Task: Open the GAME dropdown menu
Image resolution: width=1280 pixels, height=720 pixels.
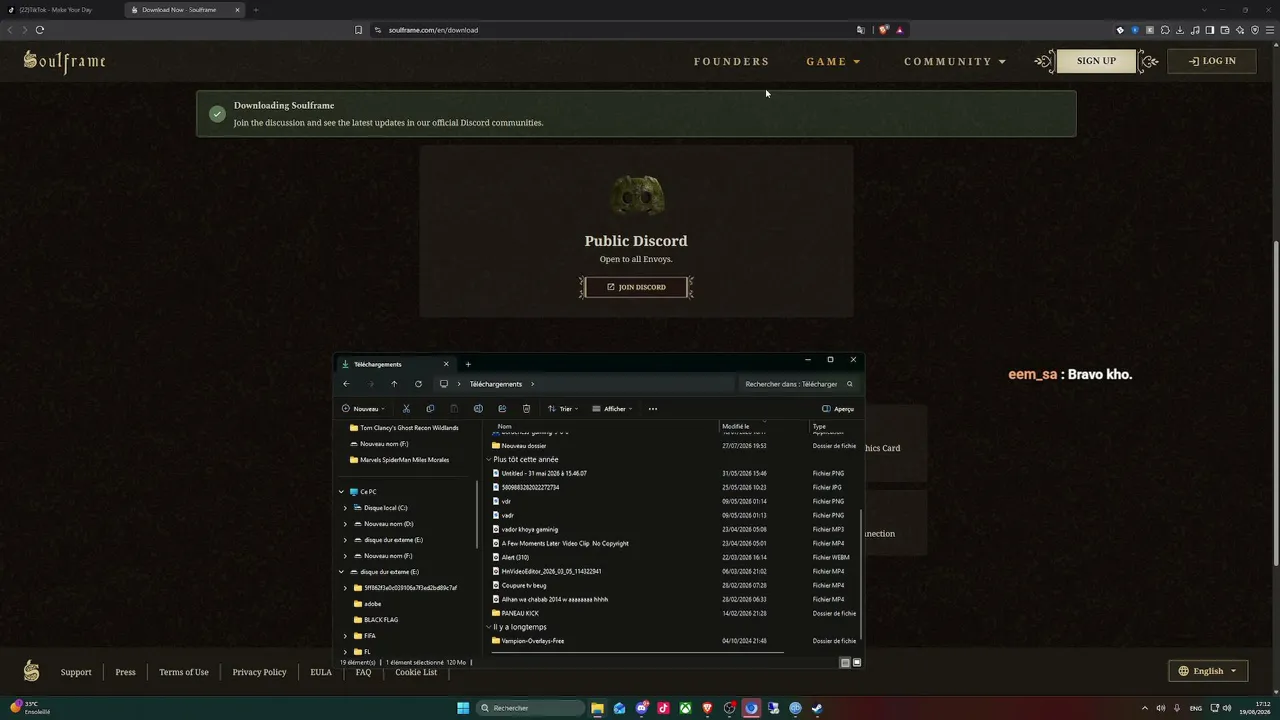Action: pyautogui.click(x=833, y=62)
